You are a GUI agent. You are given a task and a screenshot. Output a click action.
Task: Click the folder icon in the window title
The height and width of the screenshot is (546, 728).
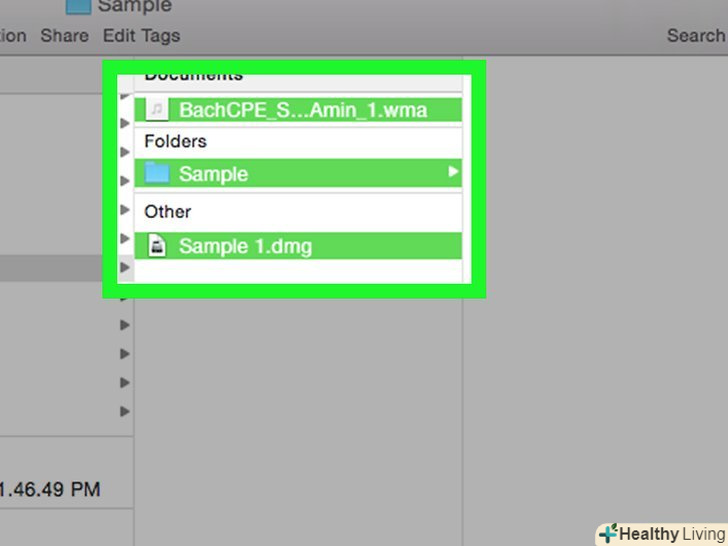(78, 6)
